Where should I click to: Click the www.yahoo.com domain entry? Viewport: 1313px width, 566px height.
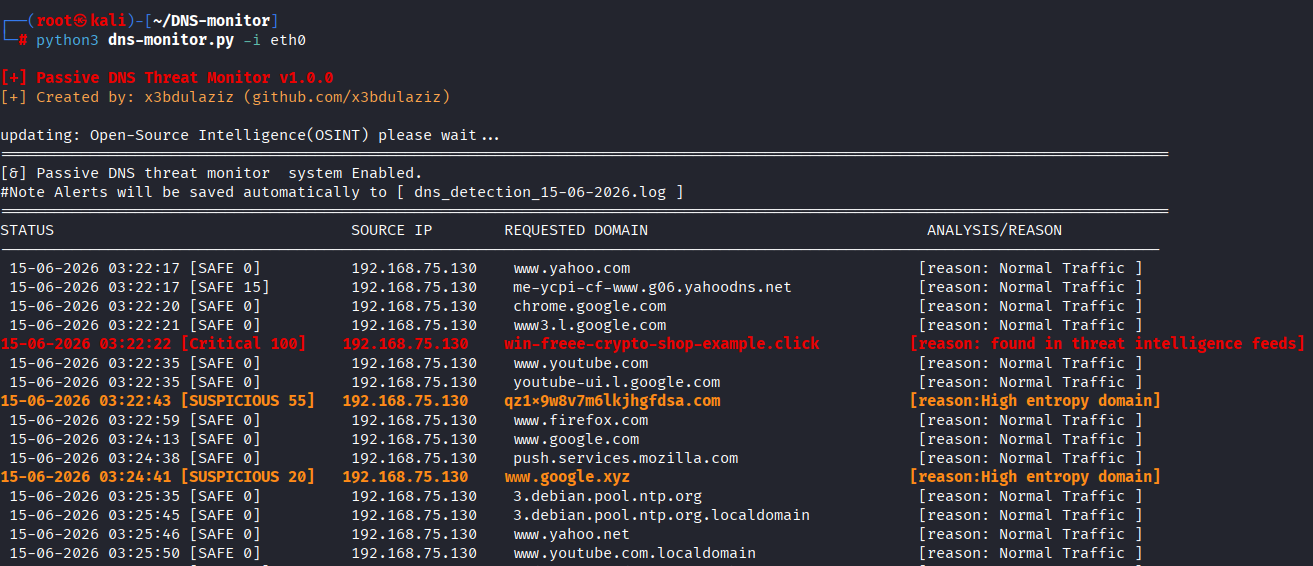(x=572, y=268)
